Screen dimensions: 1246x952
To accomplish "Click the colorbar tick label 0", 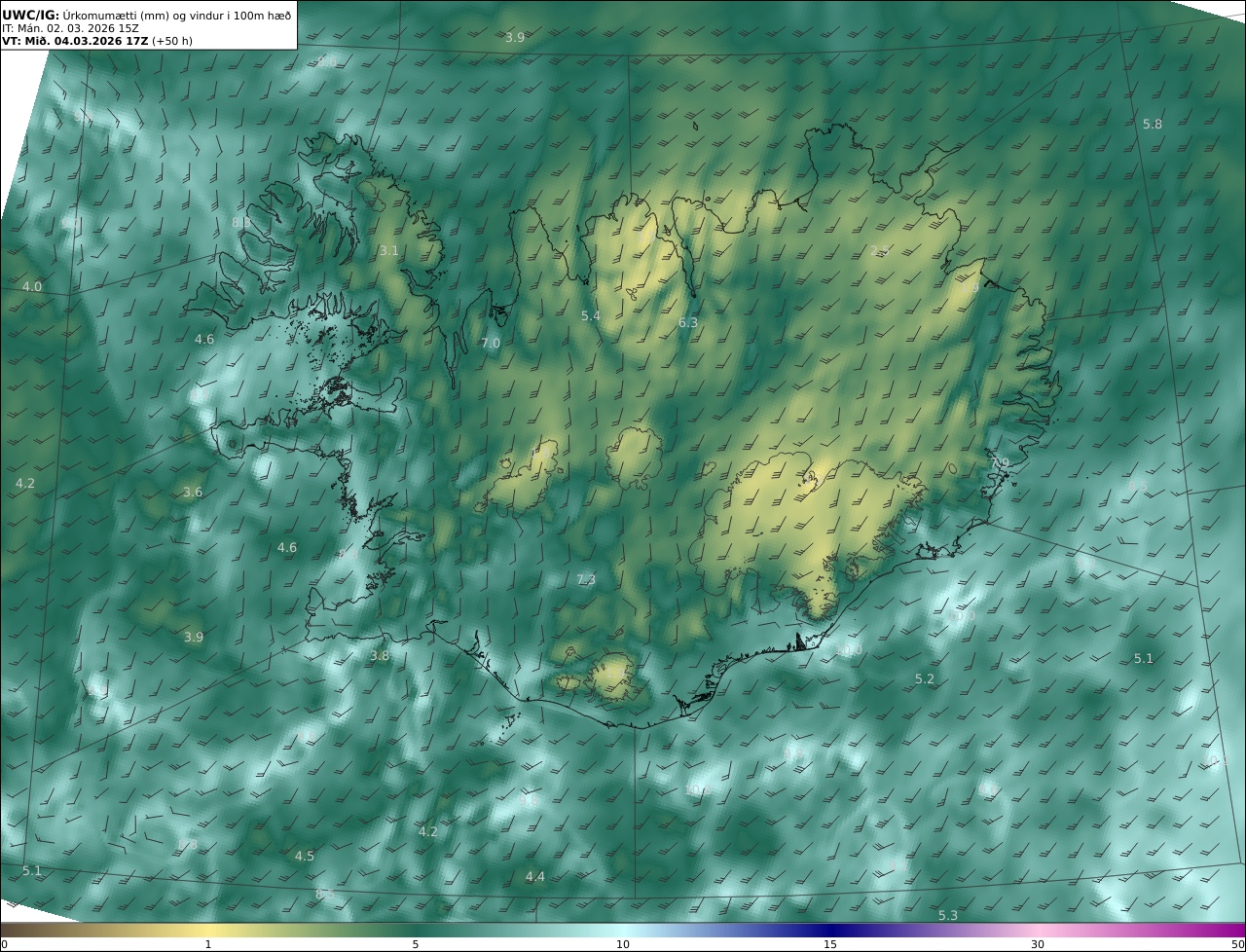I will (4, 944).
